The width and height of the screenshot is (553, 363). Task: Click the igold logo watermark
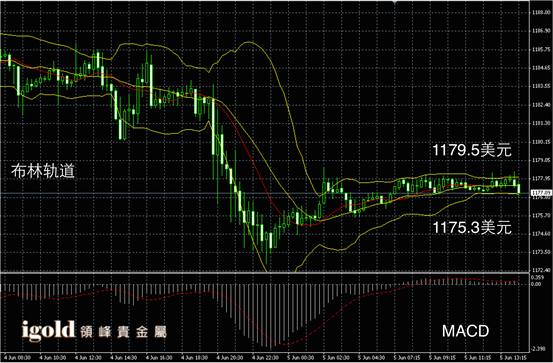(49, 331)
